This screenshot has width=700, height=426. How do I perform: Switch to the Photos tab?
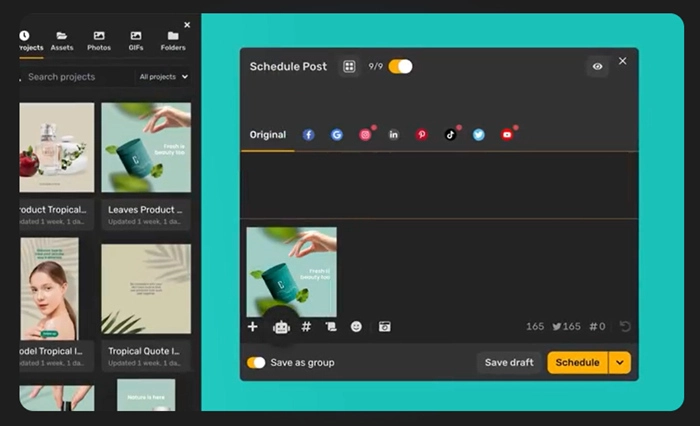point(99,41)
